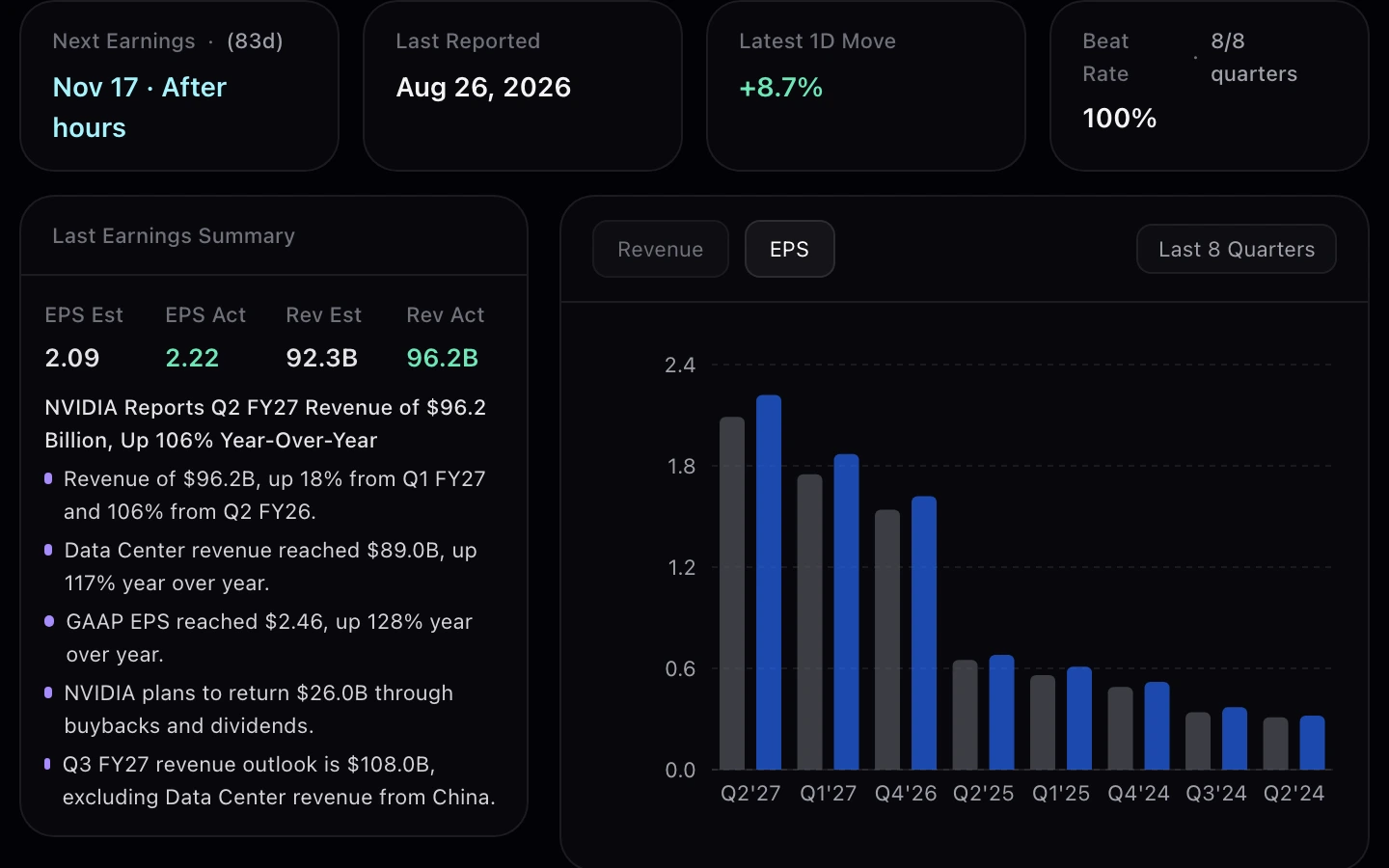Viewport: 1389px width, 868px height.
Task: Click the 2.4 y-axis label
Action: (x=680, y=365)
